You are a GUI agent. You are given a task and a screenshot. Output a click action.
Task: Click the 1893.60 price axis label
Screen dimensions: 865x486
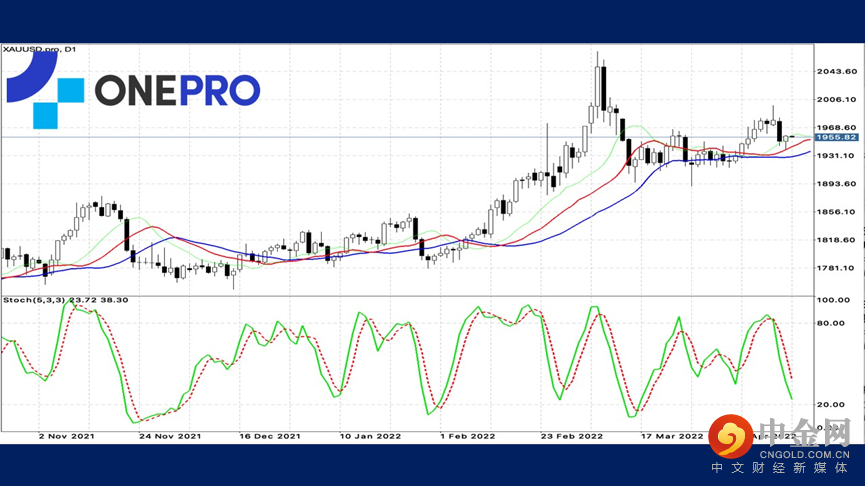click(x=837, y=184)
